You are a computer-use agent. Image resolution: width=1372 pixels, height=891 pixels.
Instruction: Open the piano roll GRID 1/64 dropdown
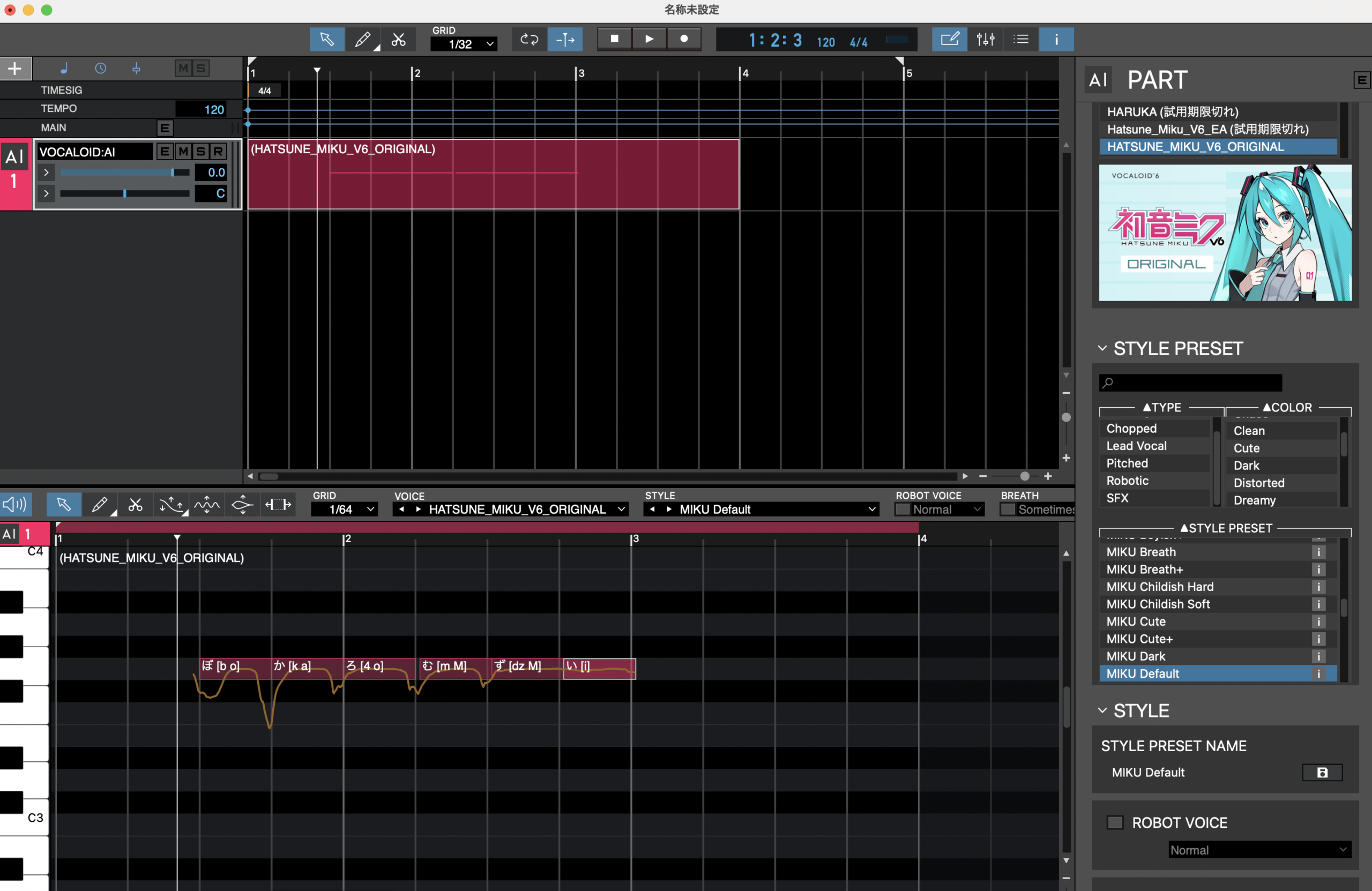pos(344,510)
